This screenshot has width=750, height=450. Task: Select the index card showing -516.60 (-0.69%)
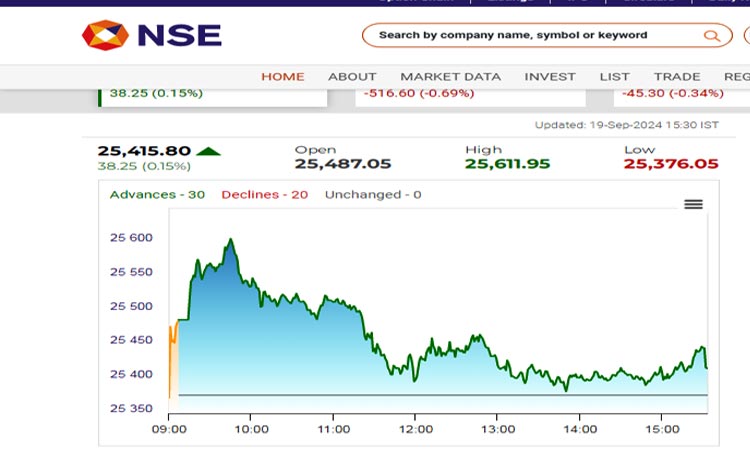pyautogui.click(x=471, y=98)
